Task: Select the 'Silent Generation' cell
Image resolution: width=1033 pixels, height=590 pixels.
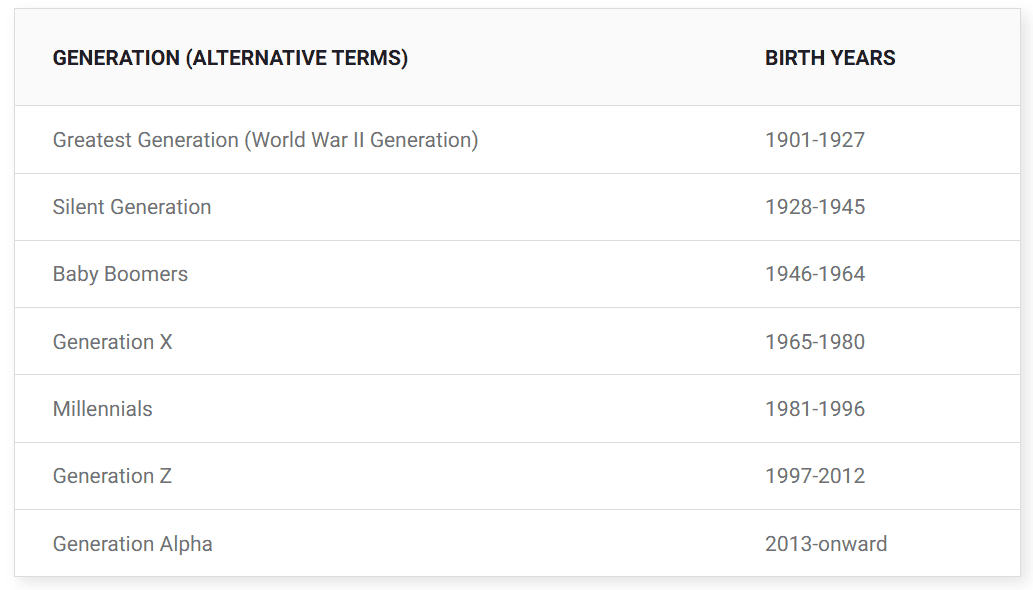Action: pyautogui.click(x=132, y=207)
